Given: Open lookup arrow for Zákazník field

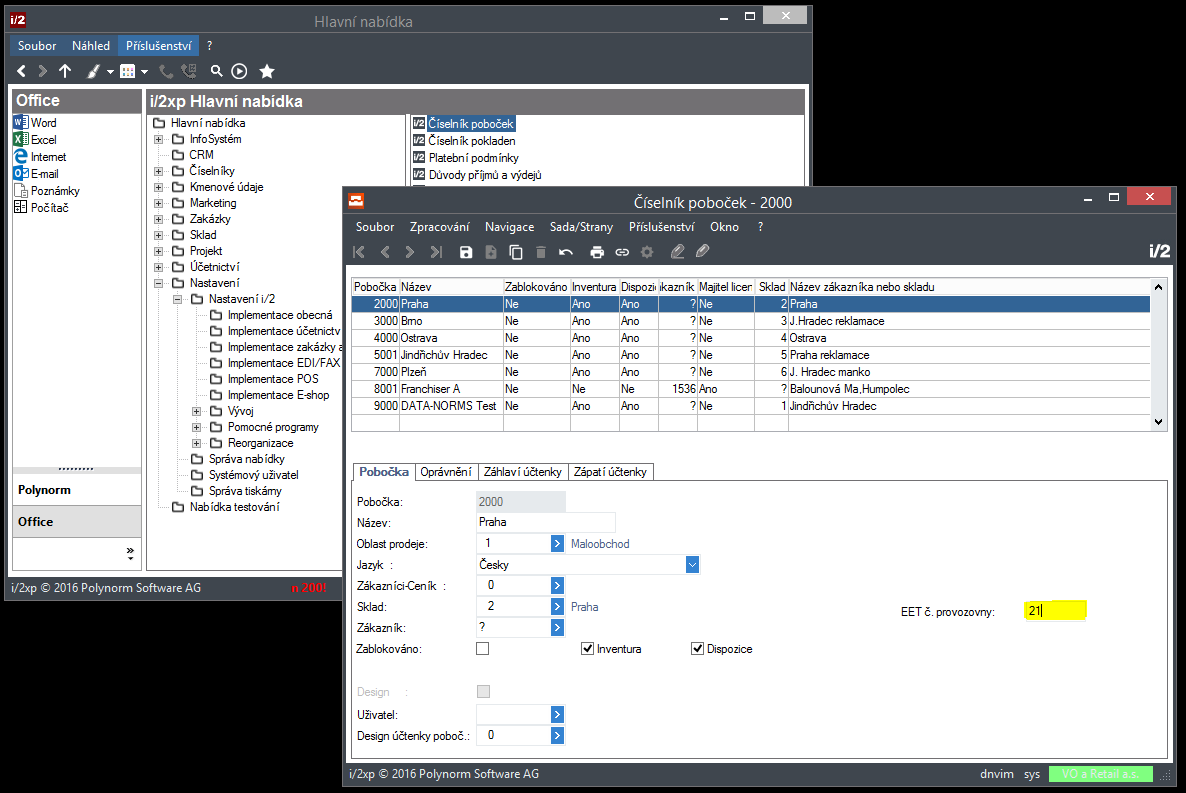Looking at the screenshot, I should pyautogui.click(x=557, y=627).
